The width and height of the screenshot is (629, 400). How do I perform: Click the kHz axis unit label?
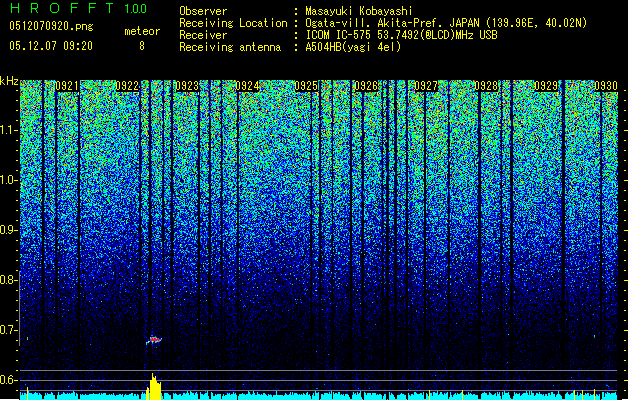click(x=9, y=81)
